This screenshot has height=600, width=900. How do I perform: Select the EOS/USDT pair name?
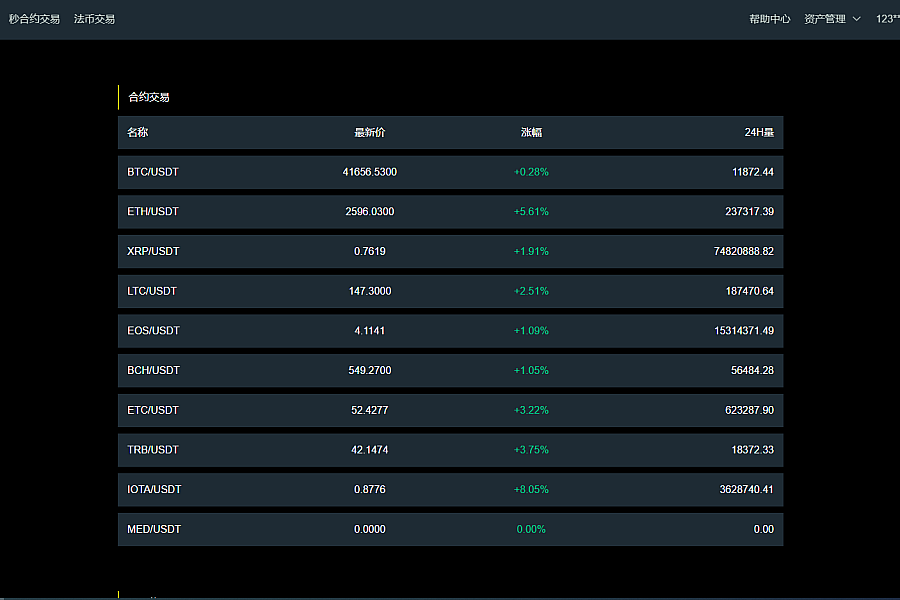[153, 331]
